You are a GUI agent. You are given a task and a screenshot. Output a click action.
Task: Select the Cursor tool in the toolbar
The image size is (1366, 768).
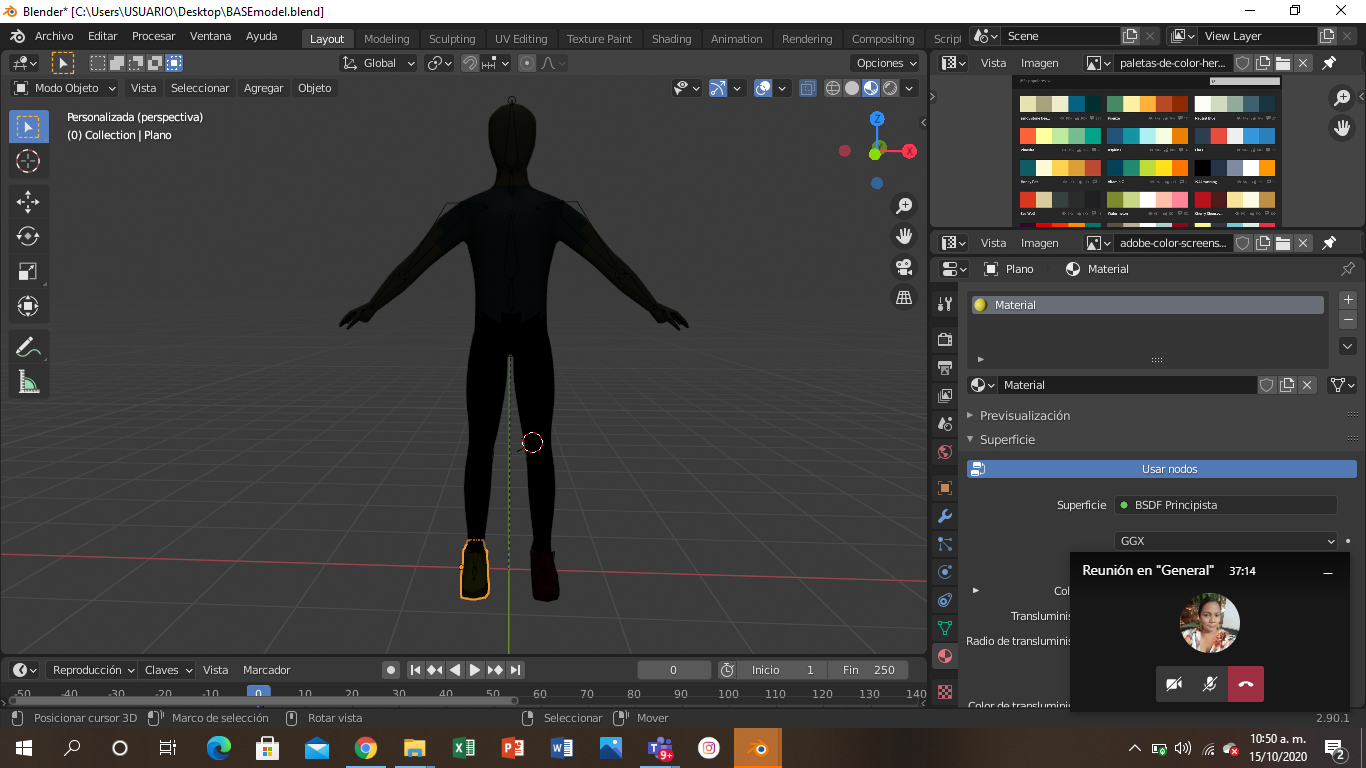pos(28,161)
